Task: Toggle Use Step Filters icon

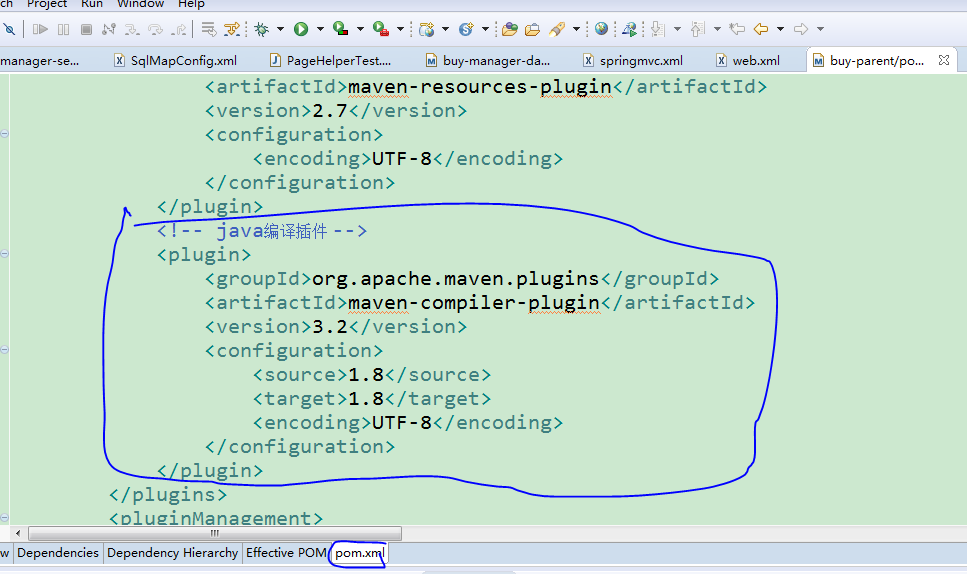Action: (x=232, y=29)
